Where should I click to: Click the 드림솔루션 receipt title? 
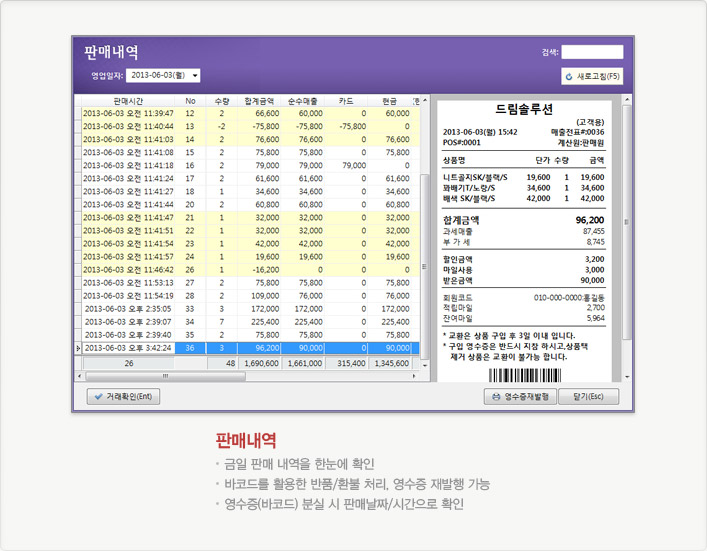coord(524,109)
